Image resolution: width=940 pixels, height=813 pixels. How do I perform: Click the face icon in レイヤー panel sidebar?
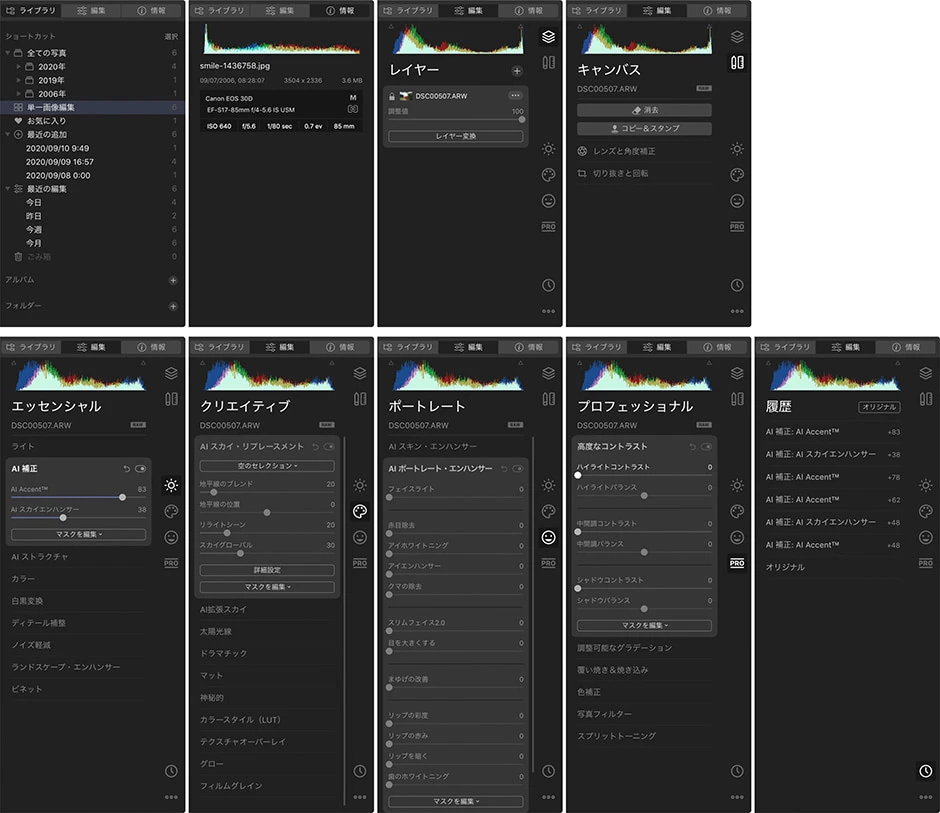point(548,201)
